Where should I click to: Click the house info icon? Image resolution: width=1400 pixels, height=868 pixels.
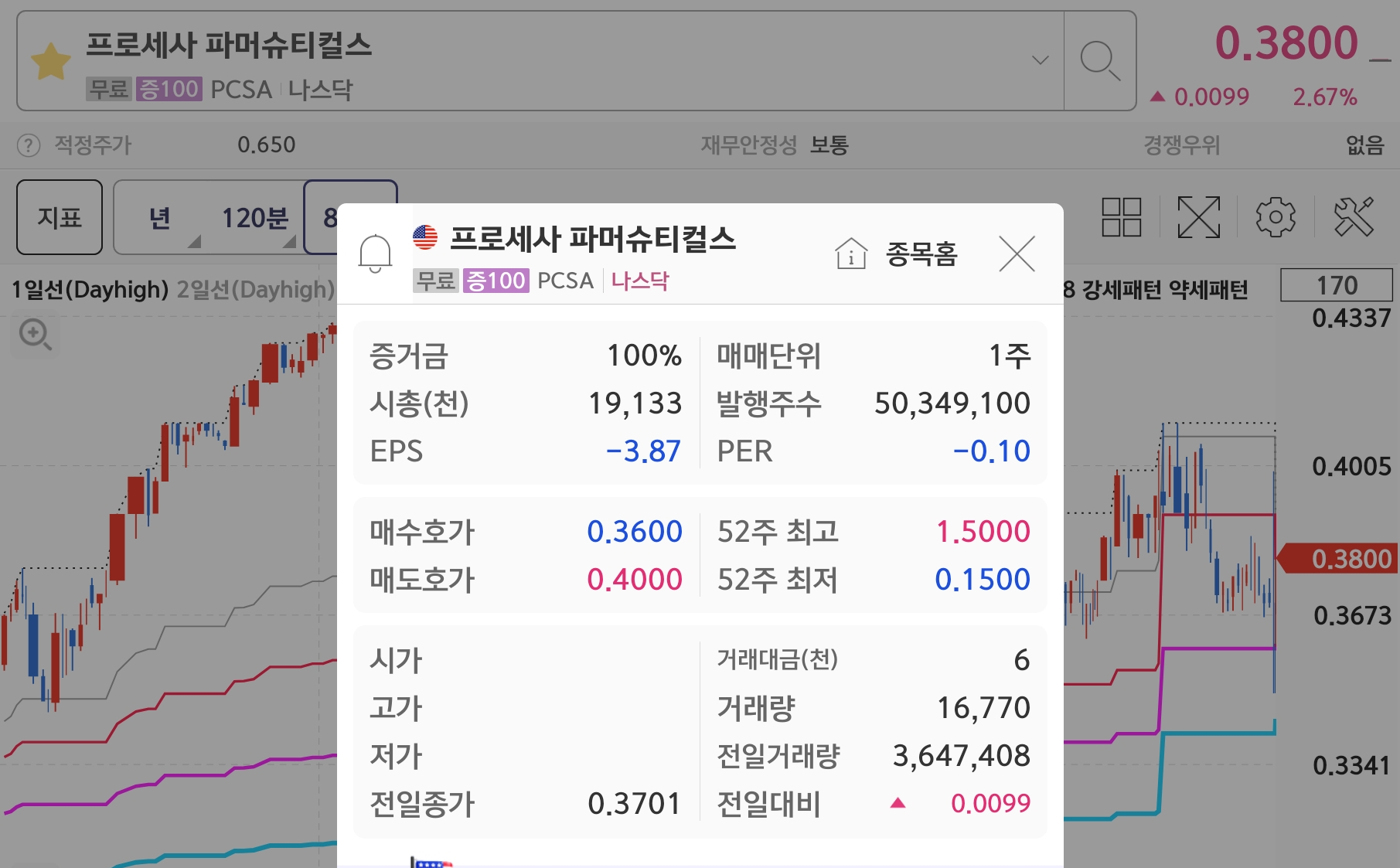(x=851, y=254)
